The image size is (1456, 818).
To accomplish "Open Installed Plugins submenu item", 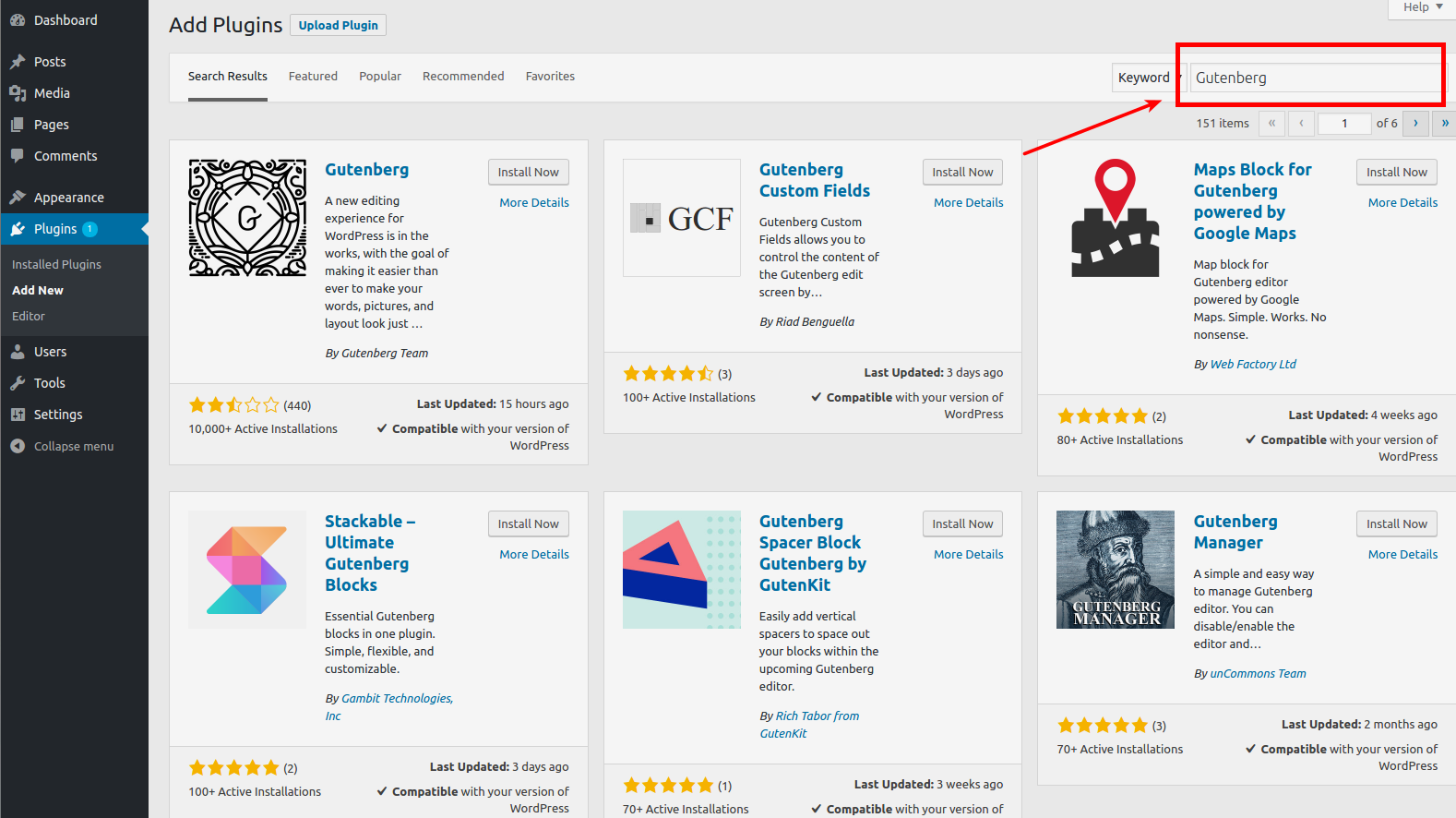I will tap(56, 264).
